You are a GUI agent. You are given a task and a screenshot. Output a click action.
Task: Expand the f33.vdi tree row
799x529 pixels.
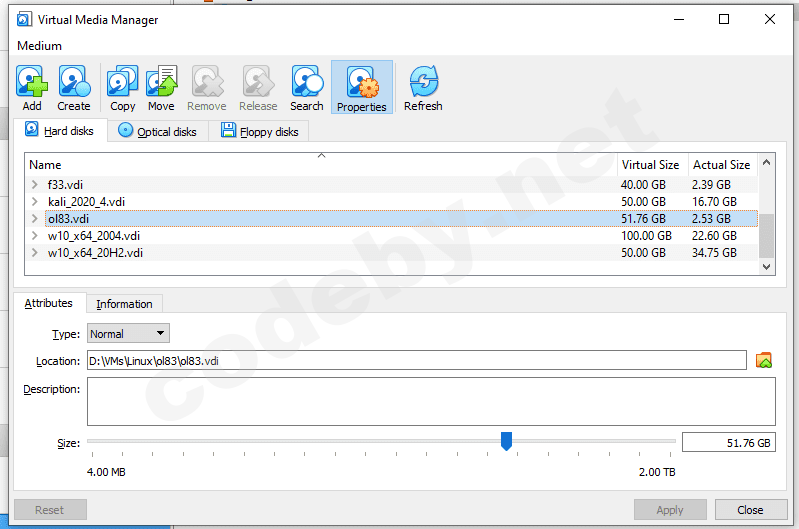(x=36, y=185)
